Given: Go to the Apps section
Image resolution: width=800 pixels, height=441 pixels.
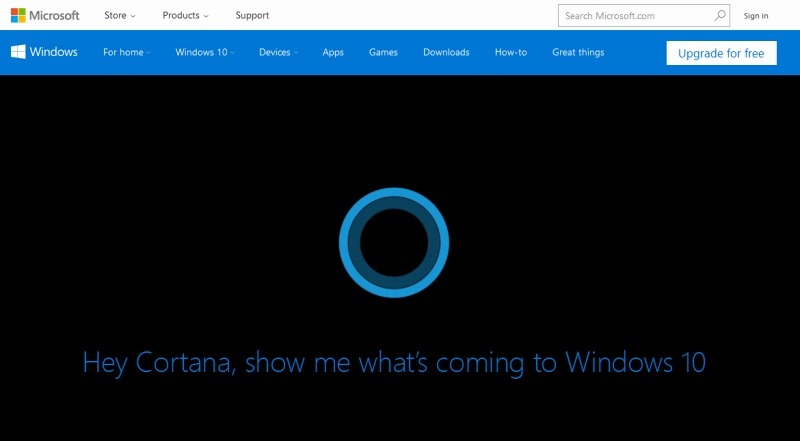Looking at the screenshot, I should 333,53.
